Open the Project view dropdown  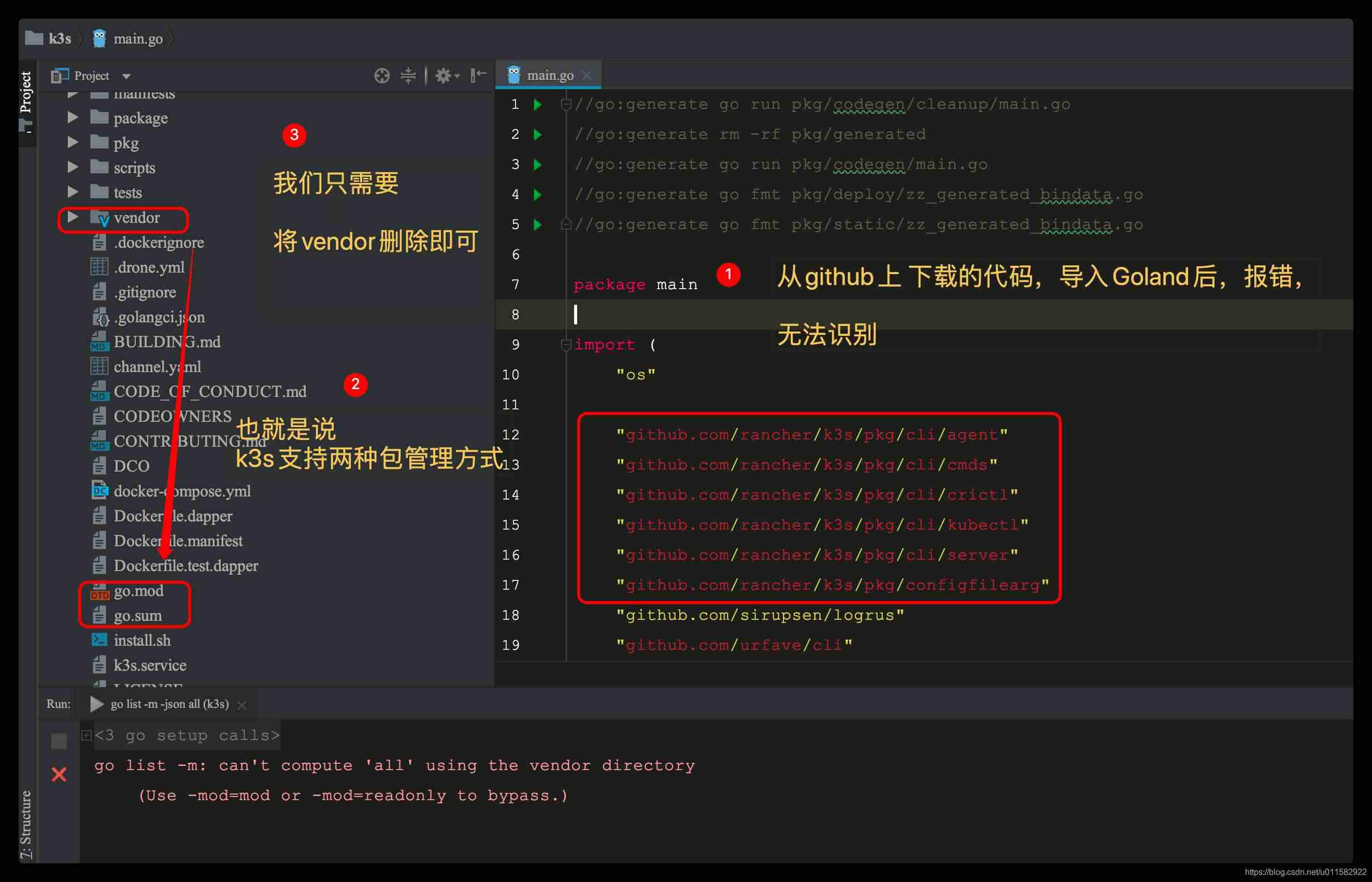(x=126, y=76)
